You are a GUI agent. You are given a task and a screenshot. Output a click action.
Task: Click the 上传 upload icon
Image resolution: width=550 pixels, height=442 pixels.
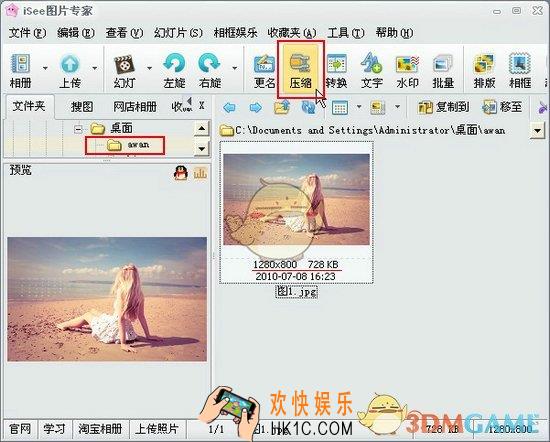point(70,70)
